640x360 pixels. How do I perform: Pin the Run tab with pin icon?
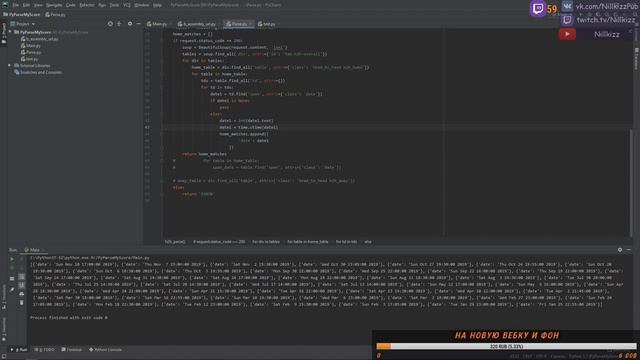12,289
